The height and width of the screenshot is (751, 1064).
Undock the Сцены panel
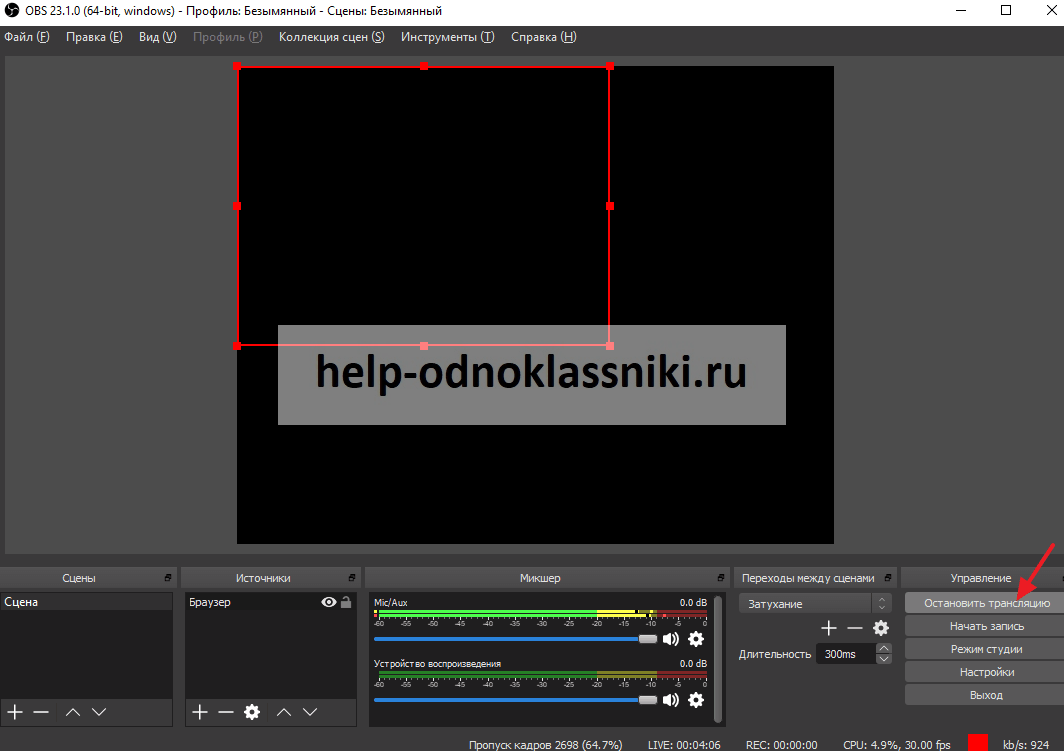[168, 578]
